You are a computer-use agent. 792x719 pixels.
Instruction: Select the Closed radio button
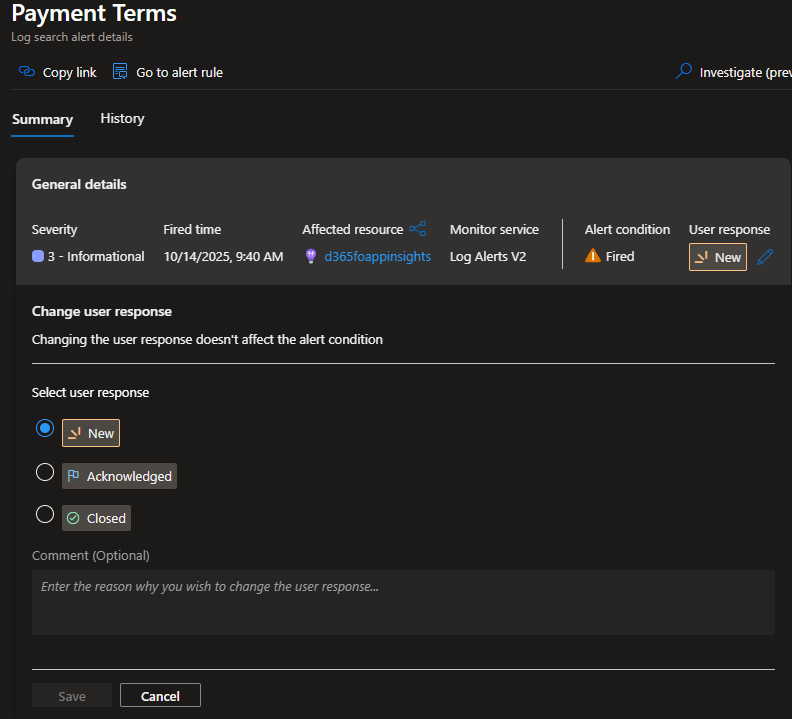point(45,514)
